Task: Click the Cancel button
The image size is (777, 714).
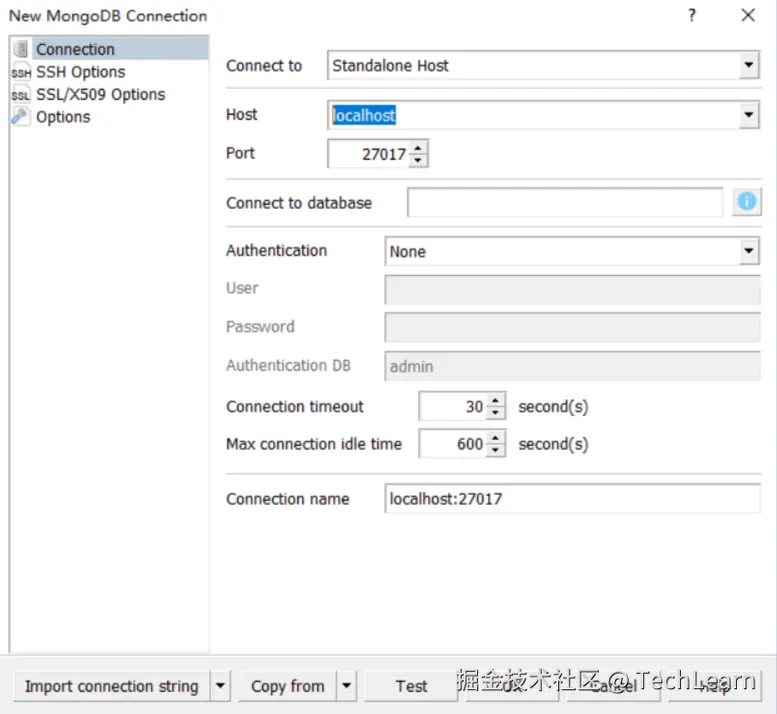Action: [x=613, y=686]
